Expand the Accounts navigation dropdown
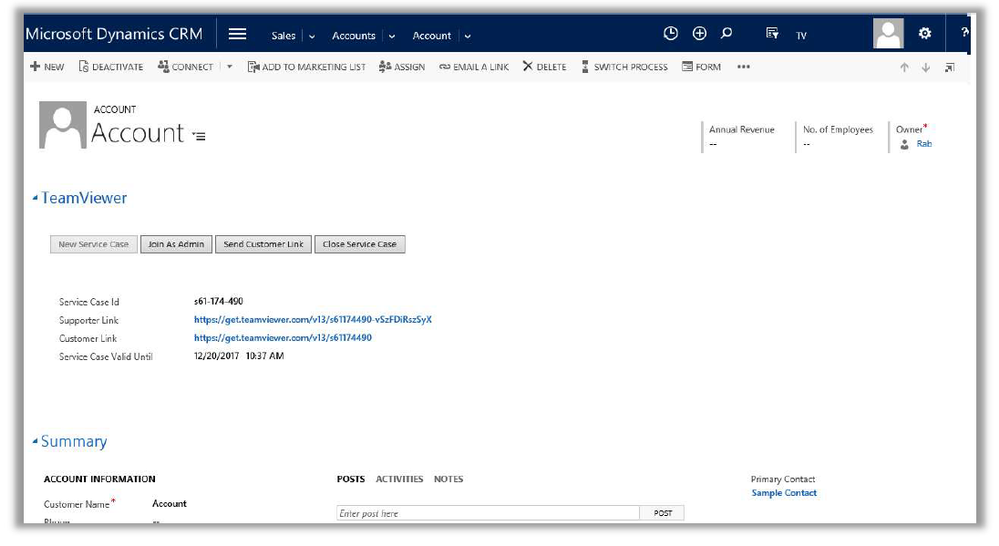 [x=391, y=36]
